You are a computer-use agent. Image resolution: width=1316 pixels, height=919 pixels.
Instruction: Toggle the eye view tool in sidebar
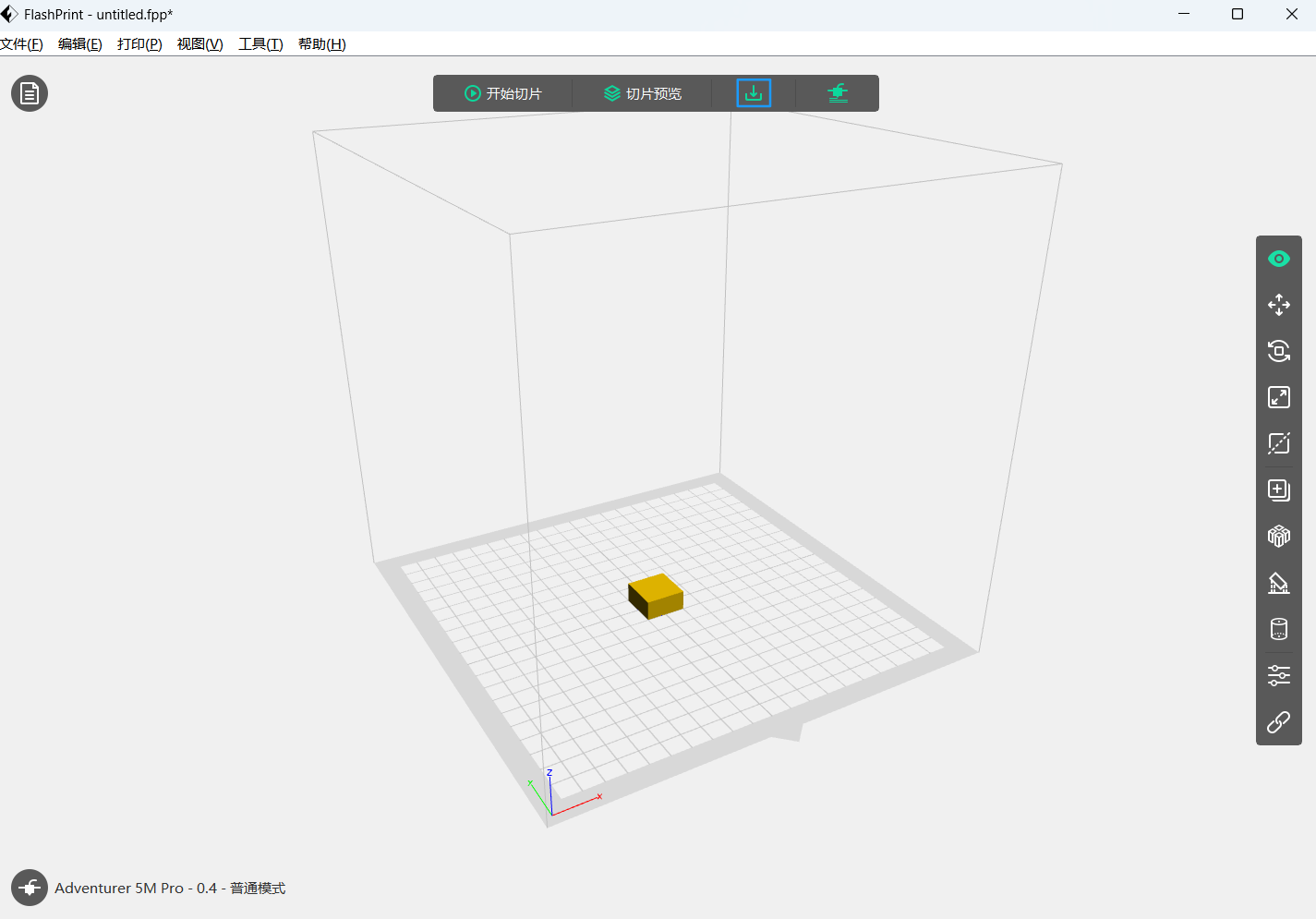[1278, 259]
